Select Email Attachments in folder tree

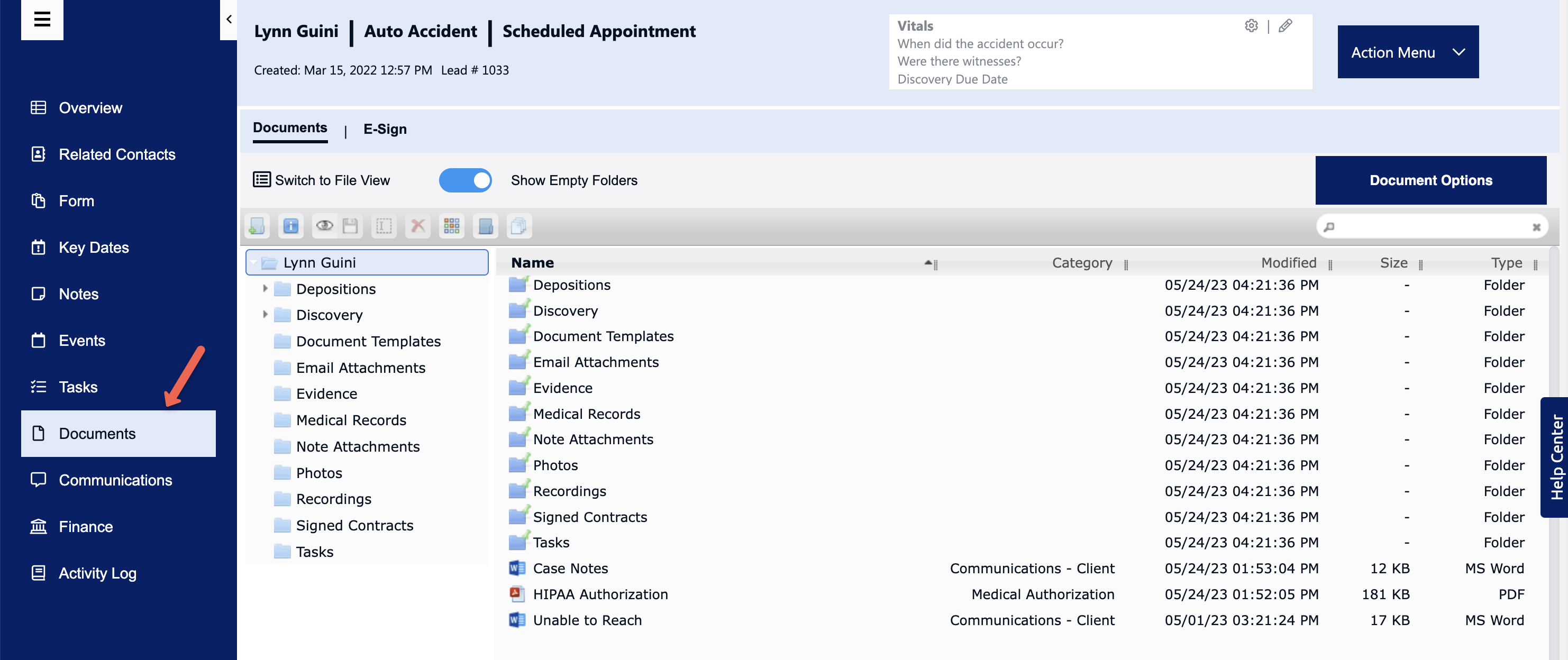[360, 368]
